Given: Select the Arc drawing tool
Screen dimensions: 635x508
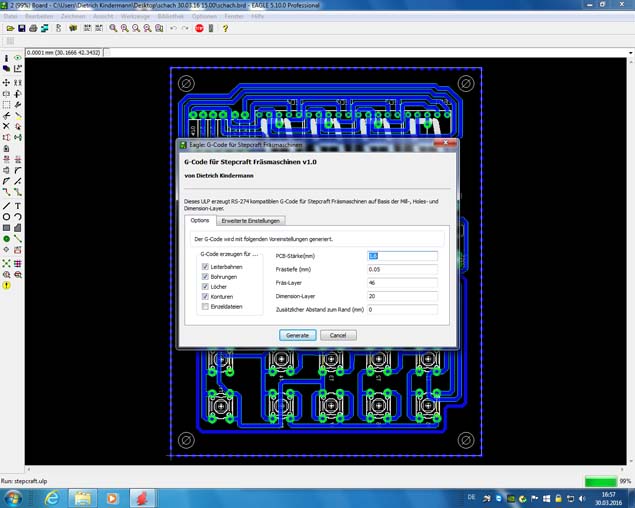Looking at the screenshot, I should click(x=18, y=217).
